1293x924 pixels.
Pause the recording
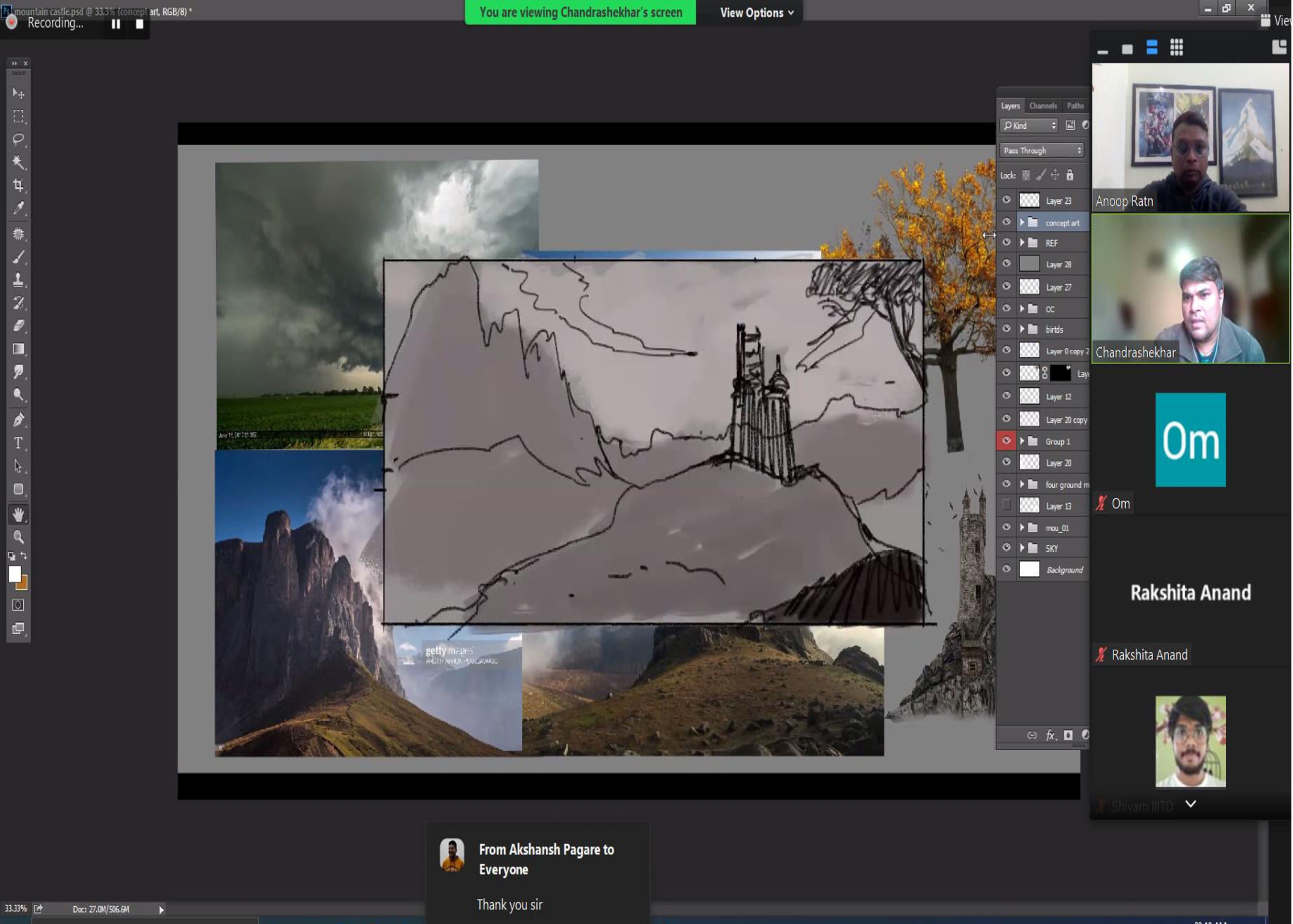point(116,24)
